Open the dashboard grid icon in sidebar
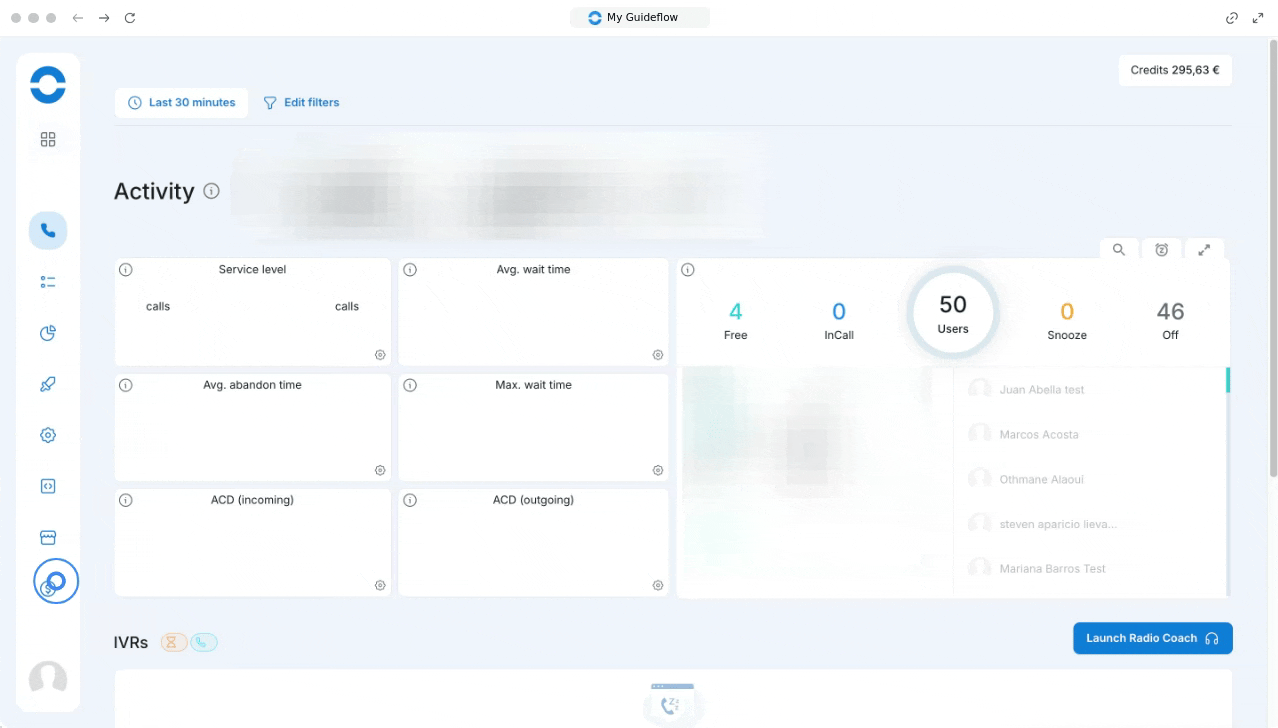1278x728 pixels. pyautogui.click(x=48, y=140)
